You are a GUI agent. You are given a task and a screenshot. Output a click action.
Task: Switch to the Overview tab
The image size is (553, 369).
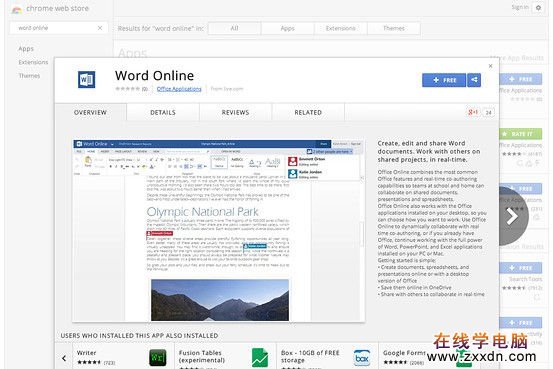coord(90,113)
